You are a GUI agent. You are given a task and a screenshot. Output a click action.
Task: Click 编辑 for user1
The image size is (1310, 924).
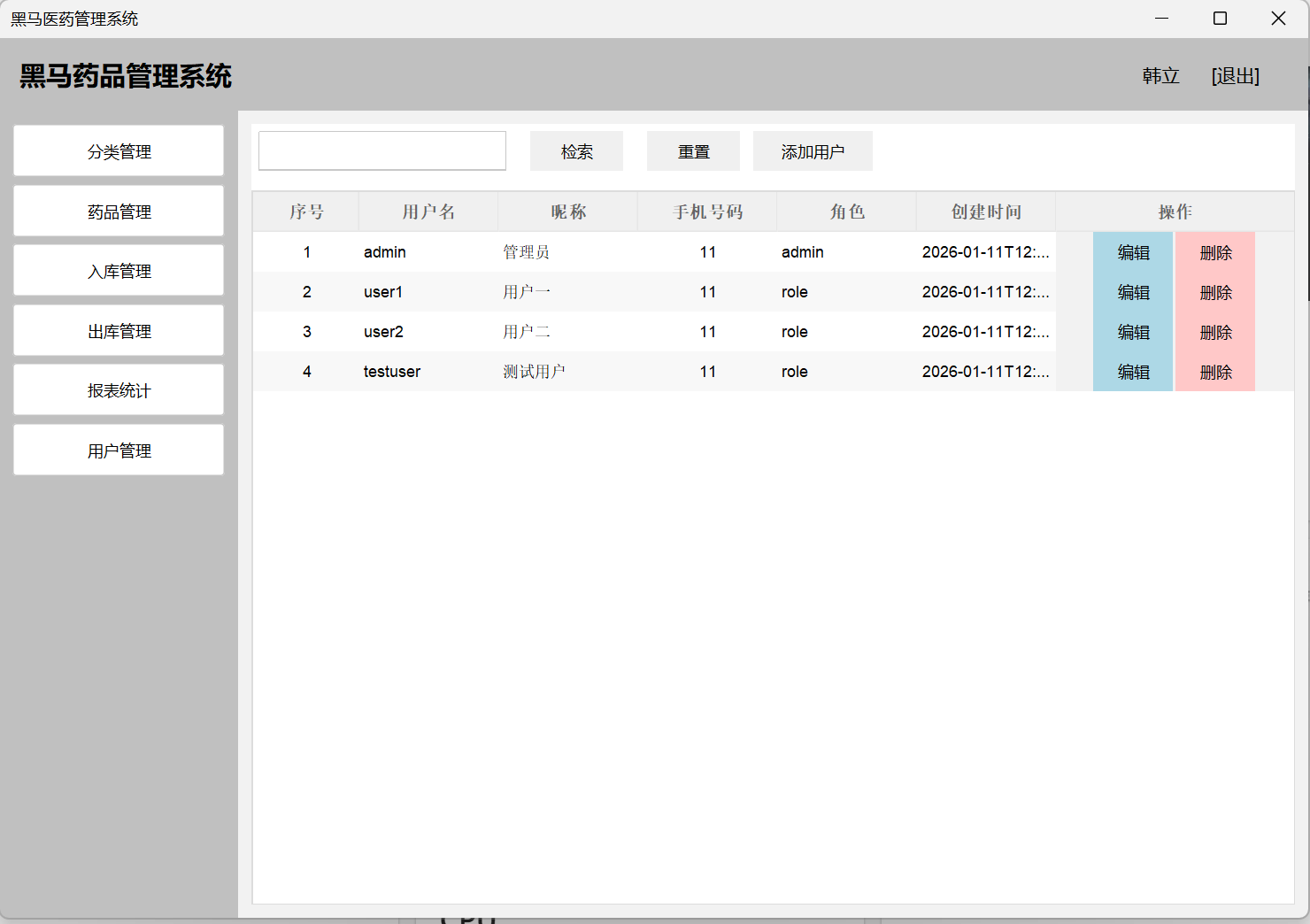(1132, 292)
